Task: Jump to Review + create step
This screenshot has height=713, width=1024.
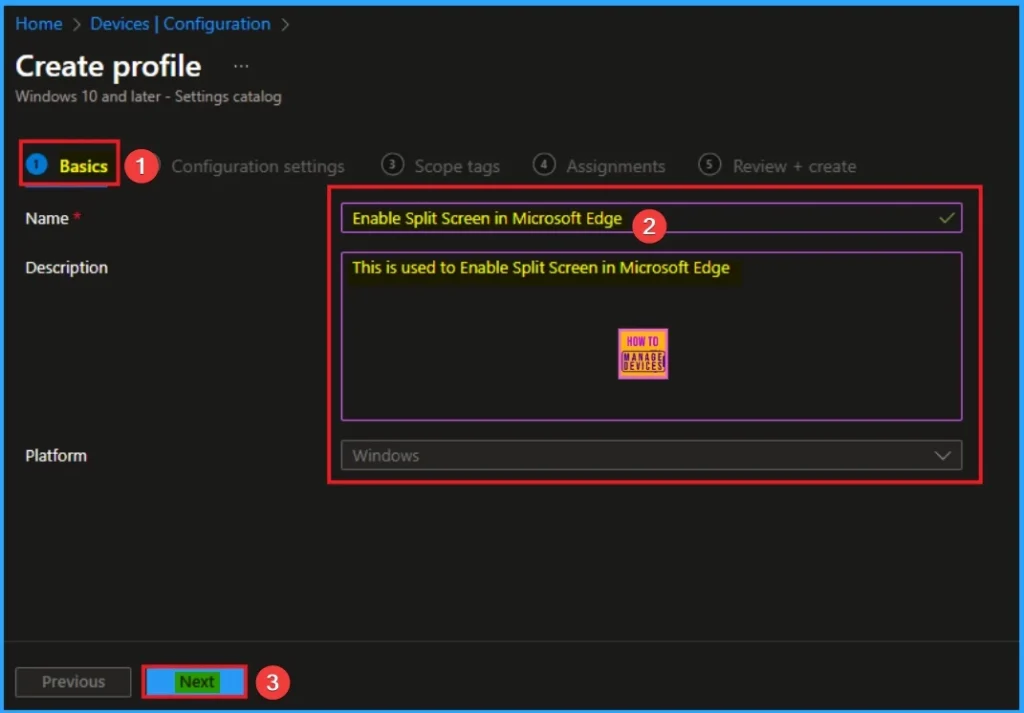Action: click(x=777, y=166)
